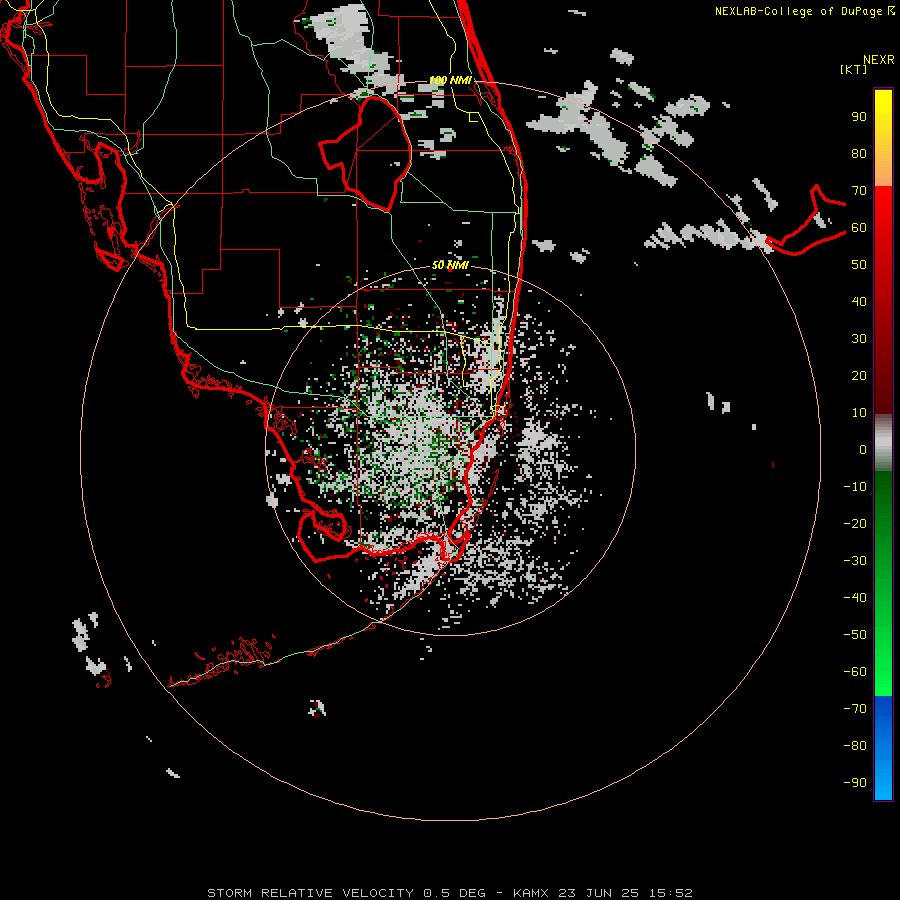The height and width of the screenshot is (900, 900).
Task: Click the STORM RELATIVE VELOCITY caption text
Action: (311, 893)
